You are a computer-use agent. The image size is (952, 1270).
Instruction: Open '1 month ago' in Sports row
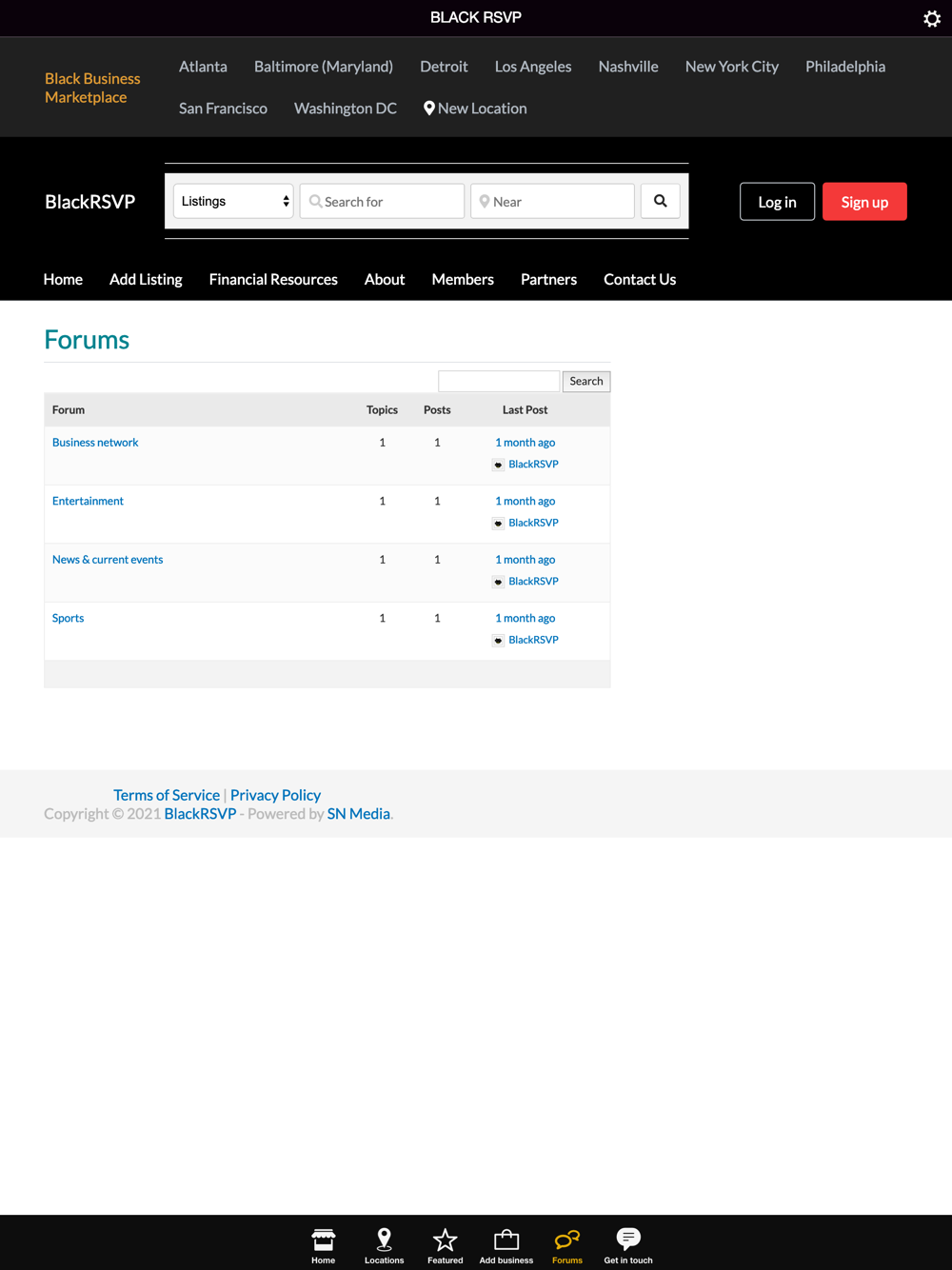pyautogui.click(x=525, y=618)
